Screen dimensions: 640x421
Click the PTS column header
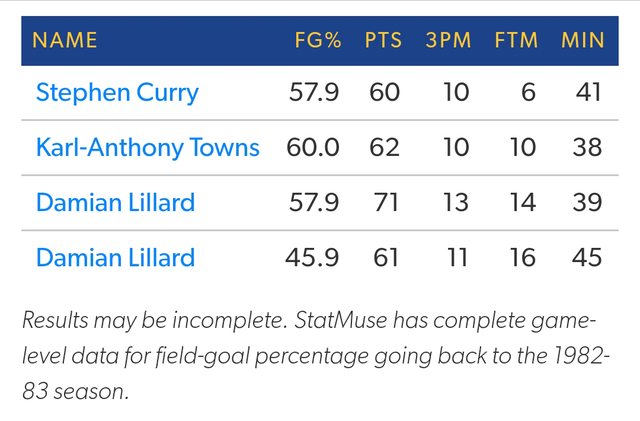point(382,41)
